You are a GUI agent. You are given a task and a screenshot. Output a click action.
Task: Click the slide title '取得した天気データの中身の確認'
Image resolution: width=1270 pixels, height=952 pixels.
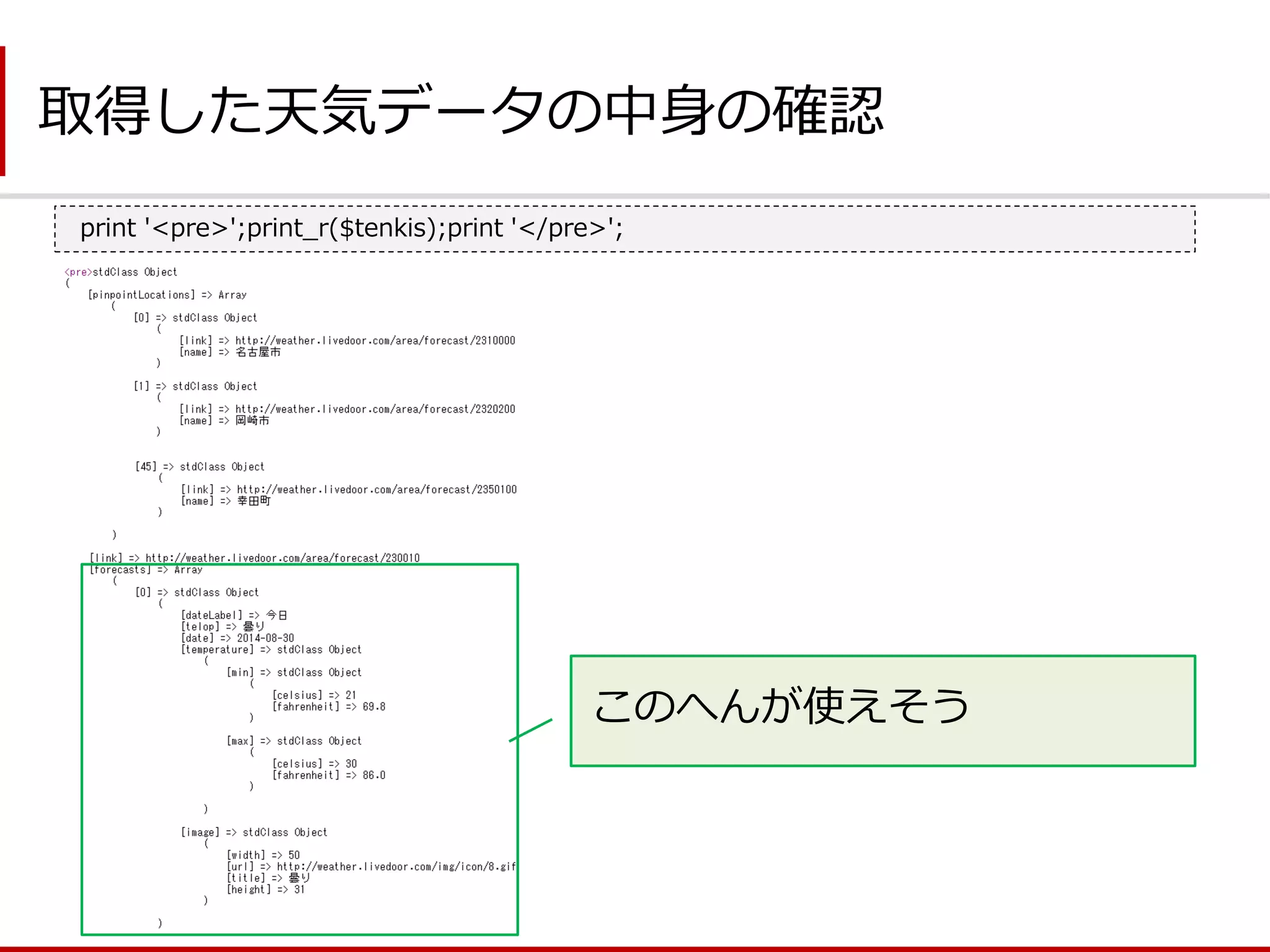(x=461, y=110)
